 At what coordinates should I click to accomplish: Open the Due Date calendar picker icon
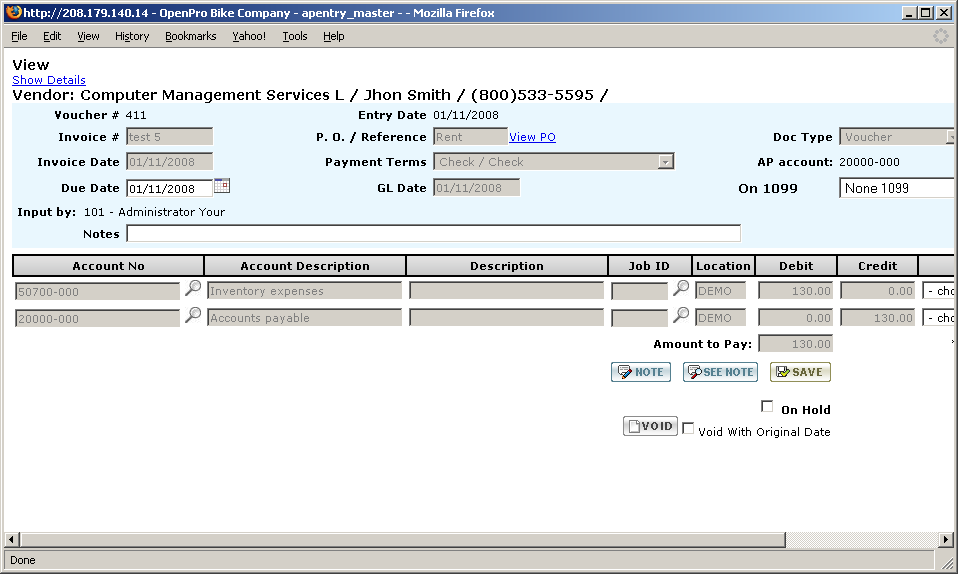[222, 186]
